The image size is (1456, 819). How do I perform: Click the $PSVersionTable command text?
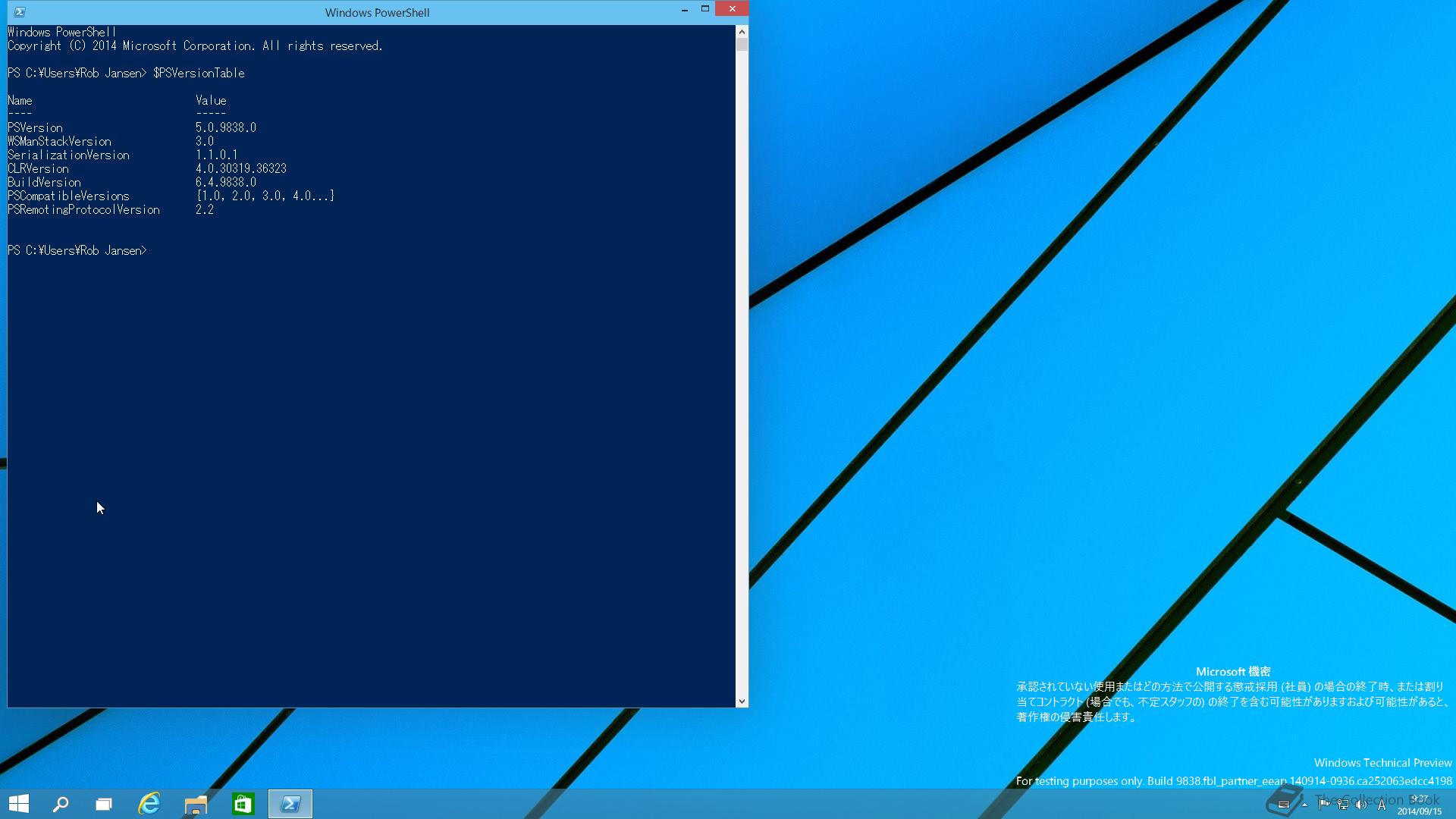pos(199,73)
